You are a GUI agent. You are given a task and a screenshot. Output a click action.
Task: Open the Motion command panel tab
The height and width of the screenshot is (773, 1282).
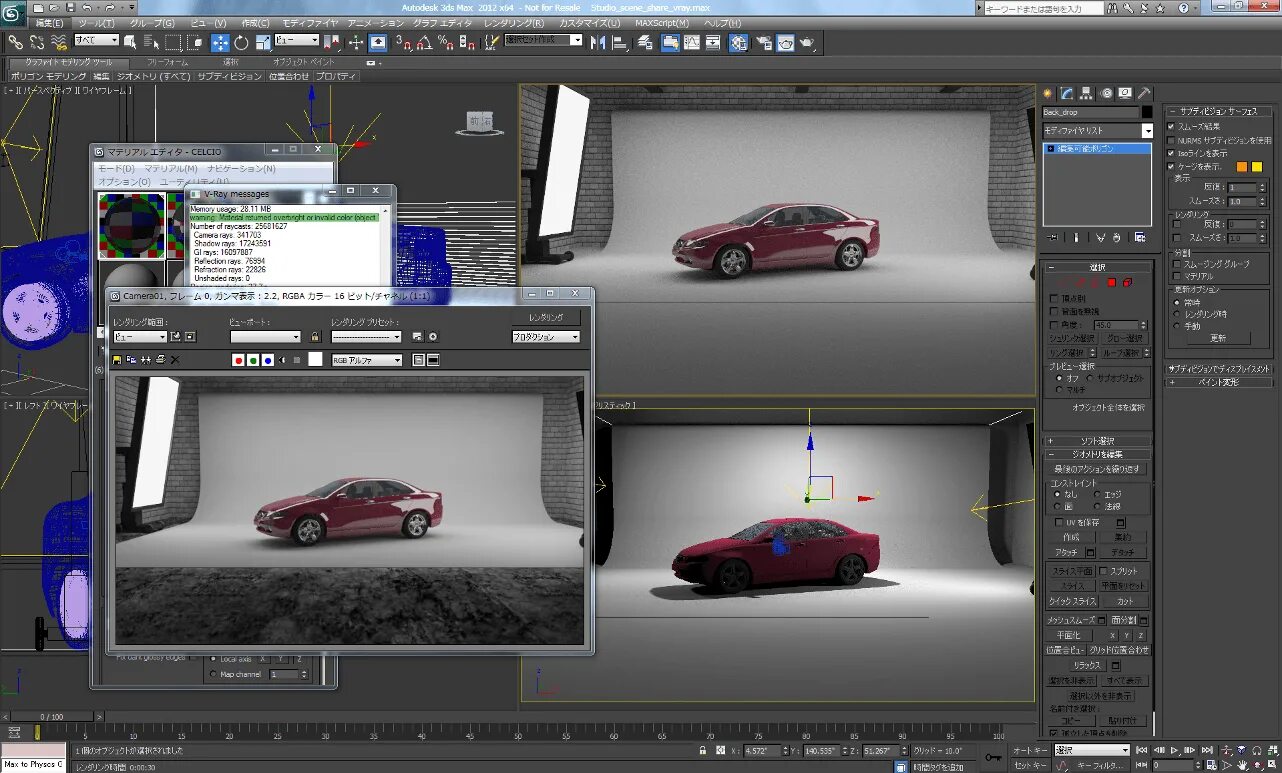pos(1106,93)
